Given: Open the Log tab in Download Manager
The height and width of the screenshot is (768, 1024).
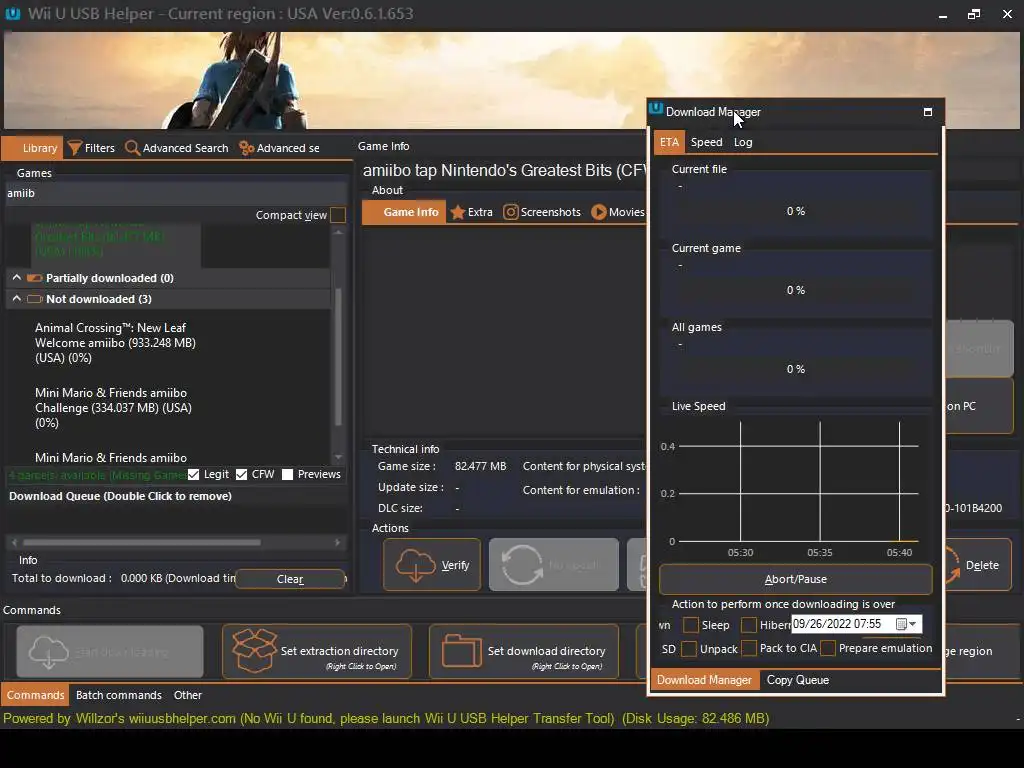Looking at the screenshot, I should 743,142.
